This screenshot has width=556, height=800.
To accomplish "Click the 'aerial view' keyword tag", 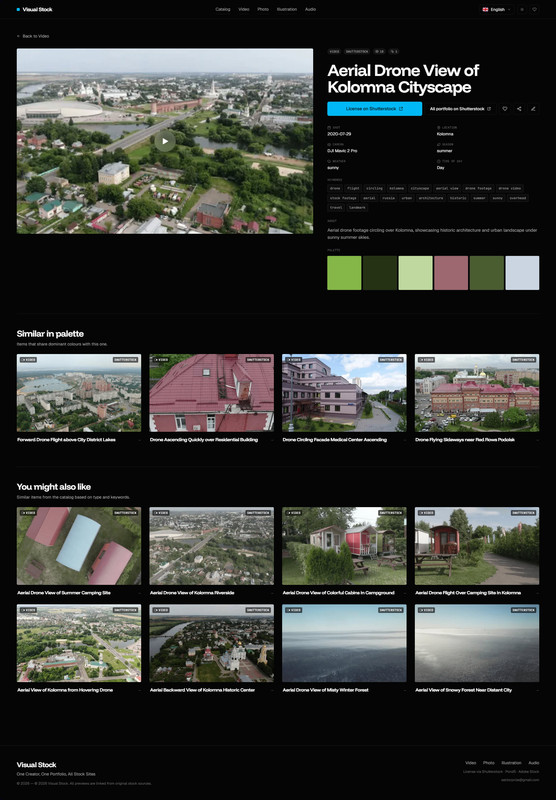I will pos(447,188).
